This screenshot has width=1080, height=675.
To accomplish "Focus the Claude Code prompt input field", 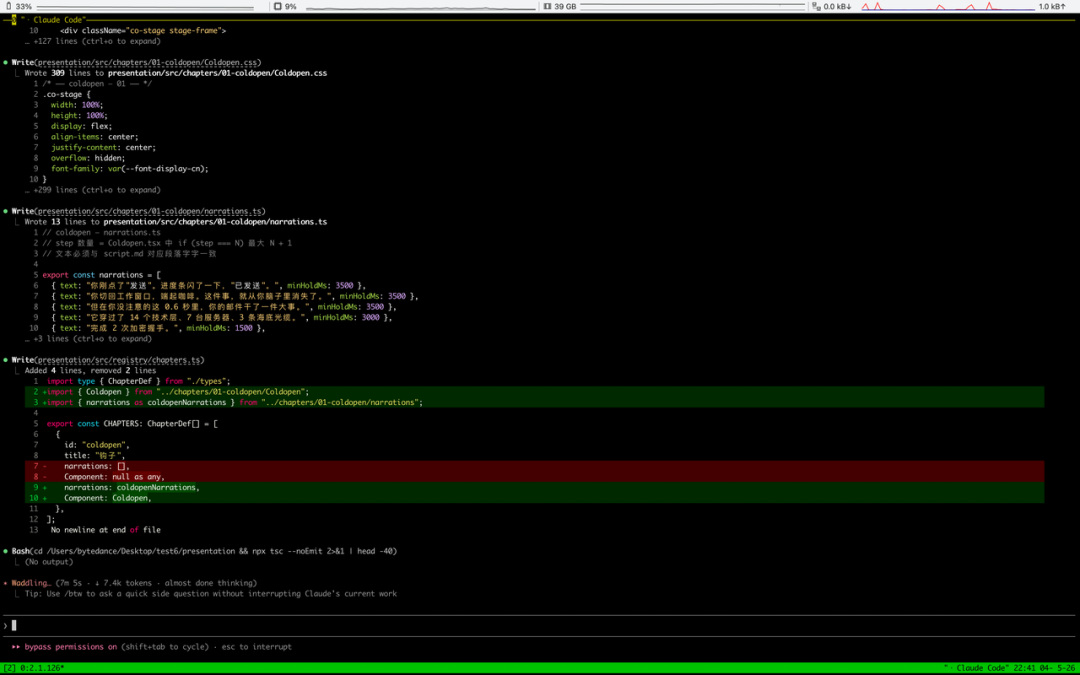I will coord(540,625).
